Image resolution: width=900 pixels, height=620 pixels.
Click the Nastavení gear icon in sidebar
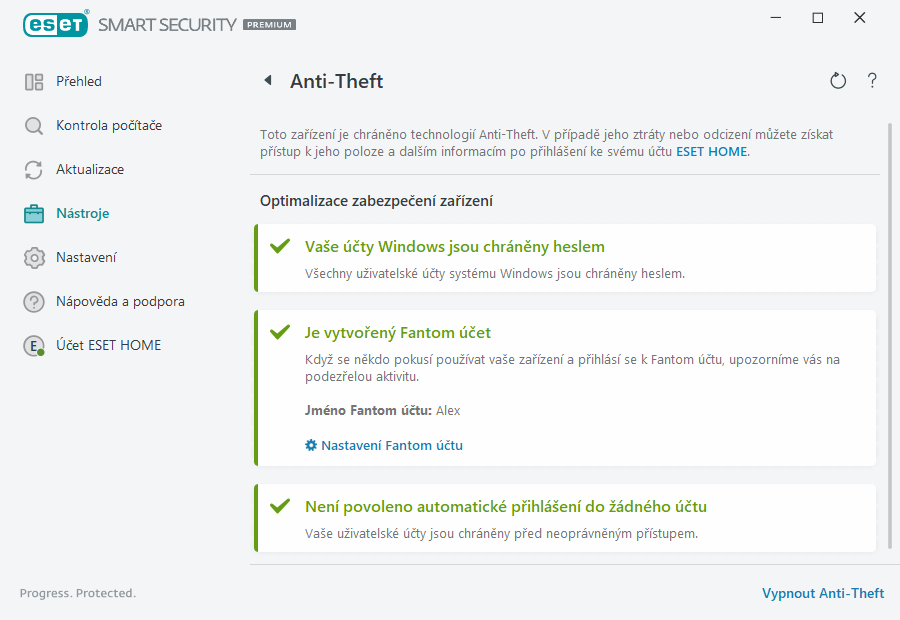pos(34,258)
